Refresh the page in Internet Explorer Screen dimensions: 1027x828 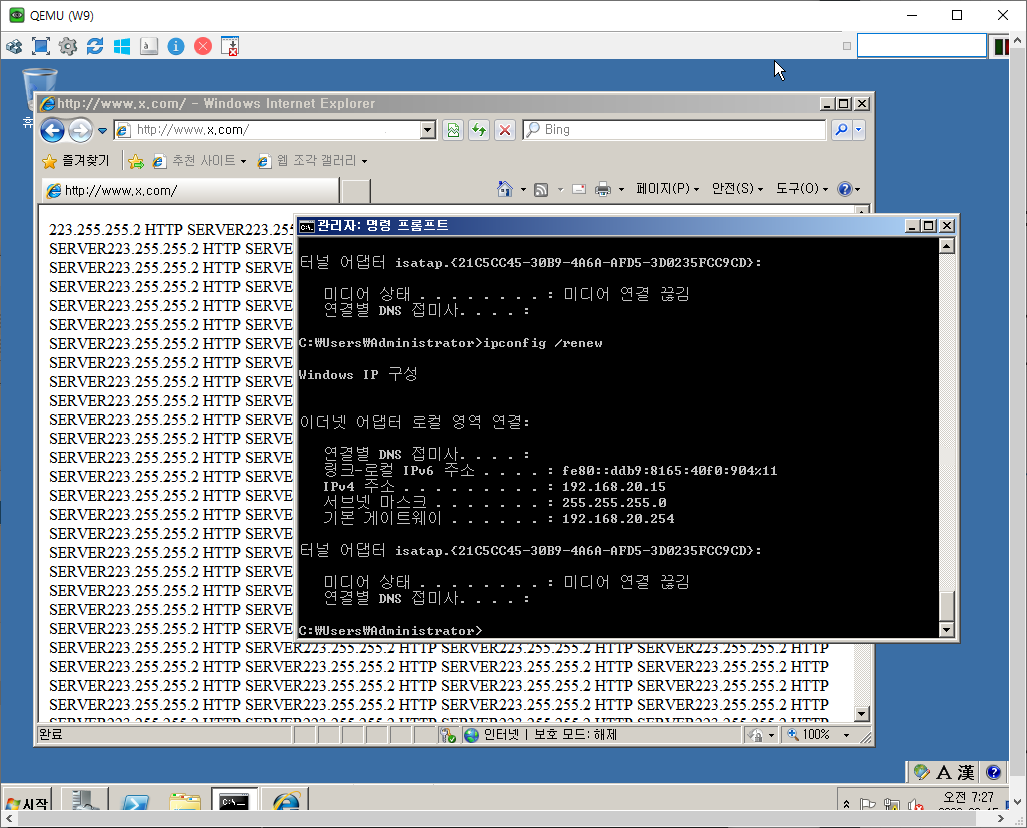tap(479, 130)
